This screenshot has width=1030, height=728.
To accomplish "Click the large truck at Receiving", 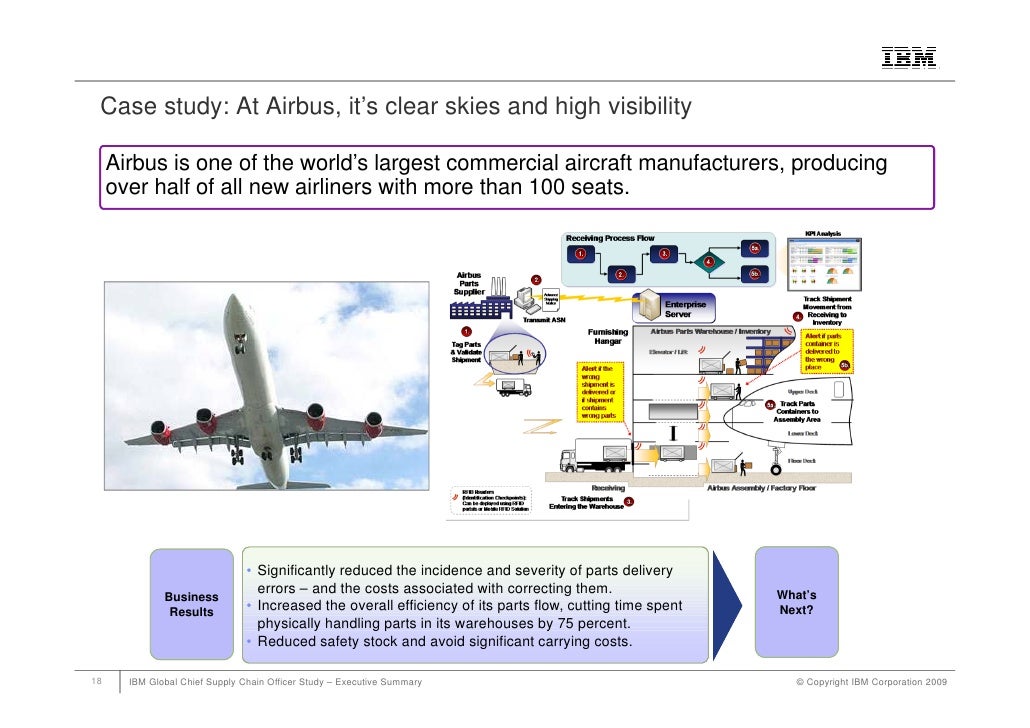I will click(595, 455).
